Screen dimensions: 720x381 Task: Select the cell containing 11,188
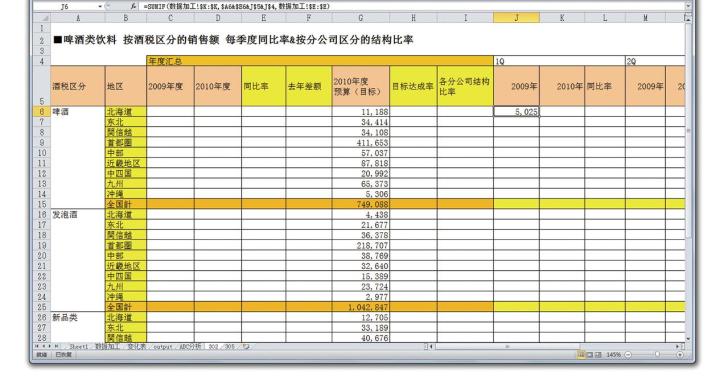pyautogui.click(x=360, y=112)
